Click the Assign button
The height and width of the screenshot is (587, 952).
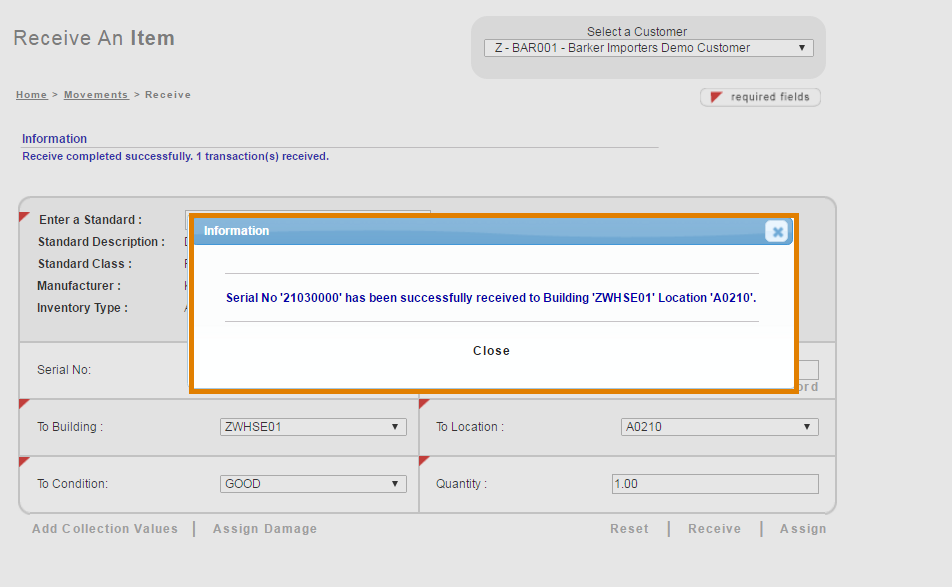coord(803,529)
